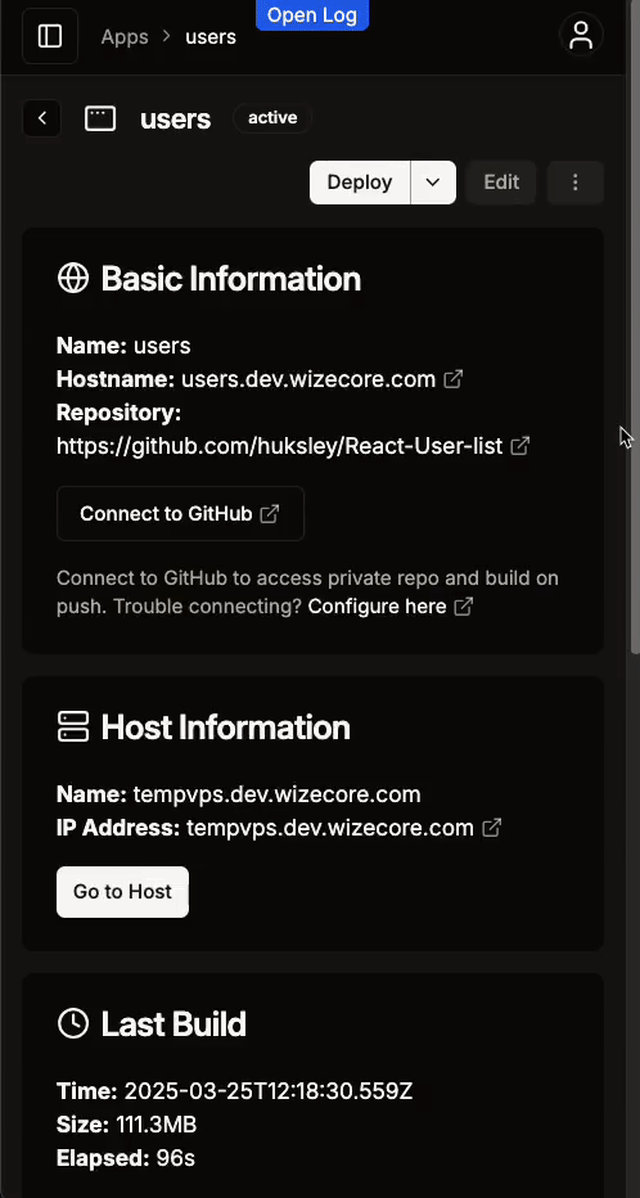Click the globe icon next to Basic Information
The height and width of the screenshot is (1198, 640).
click(73, 278)
